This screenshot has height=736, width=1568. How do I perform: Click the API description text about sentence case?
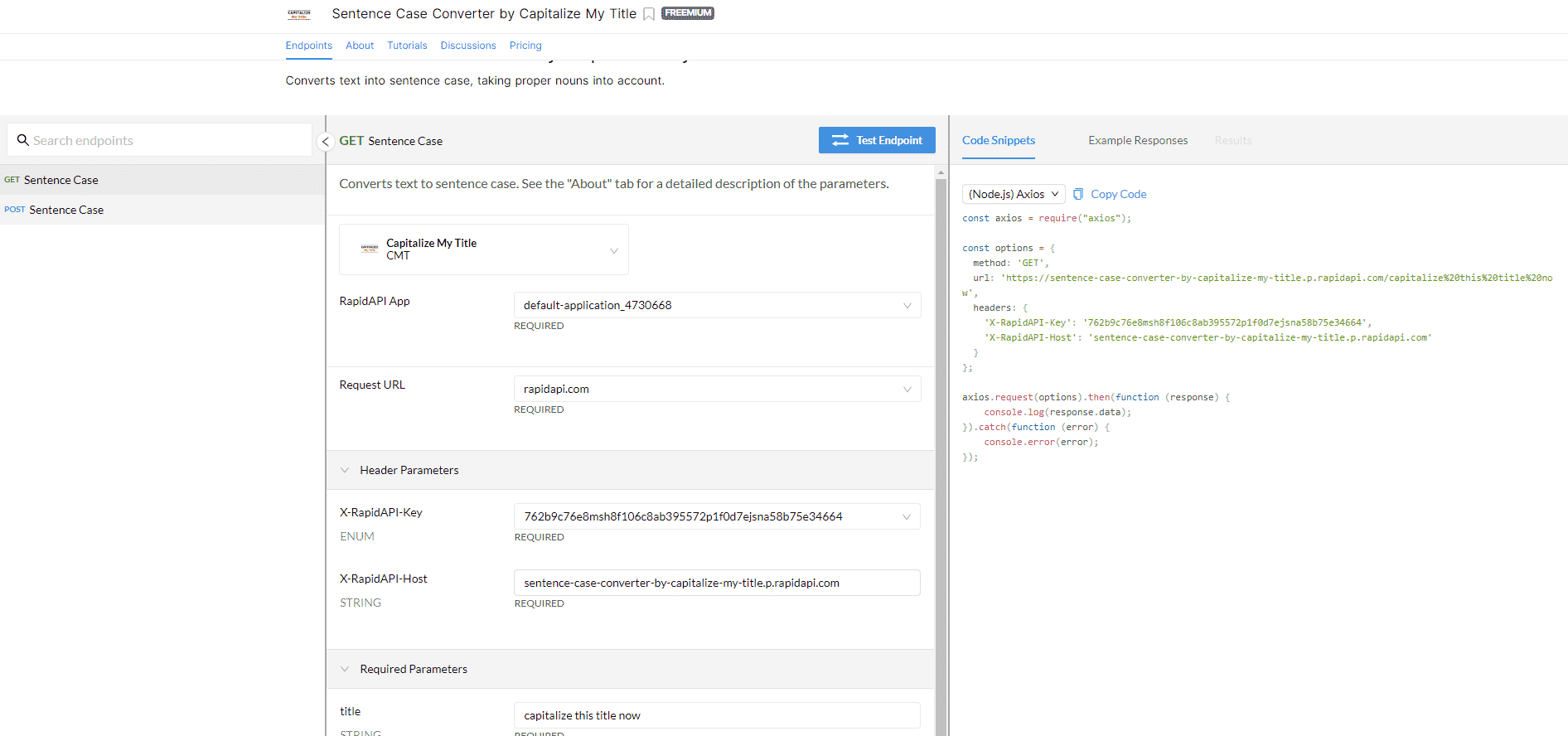coord(475,80)
